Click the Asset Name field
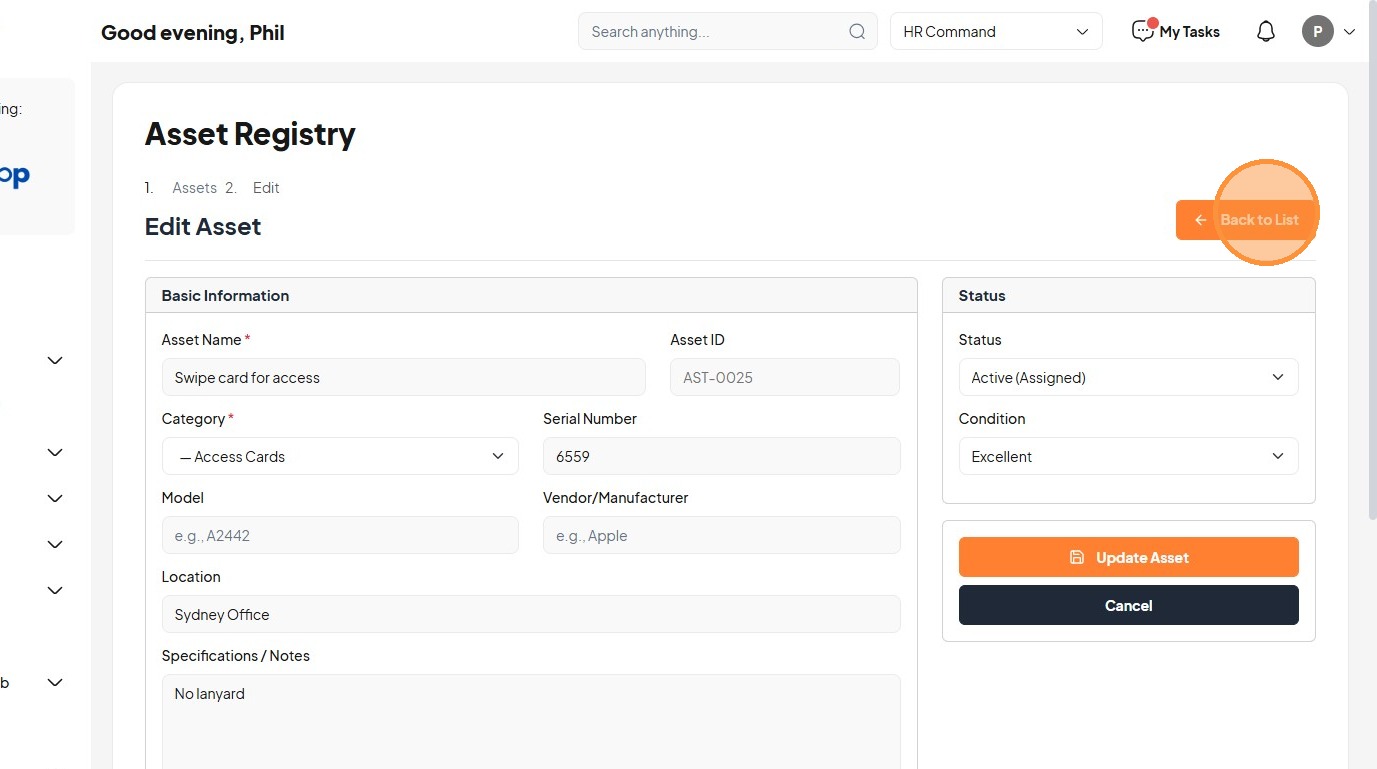Viewport: 1377px width, 769px height. pos(403,377)
